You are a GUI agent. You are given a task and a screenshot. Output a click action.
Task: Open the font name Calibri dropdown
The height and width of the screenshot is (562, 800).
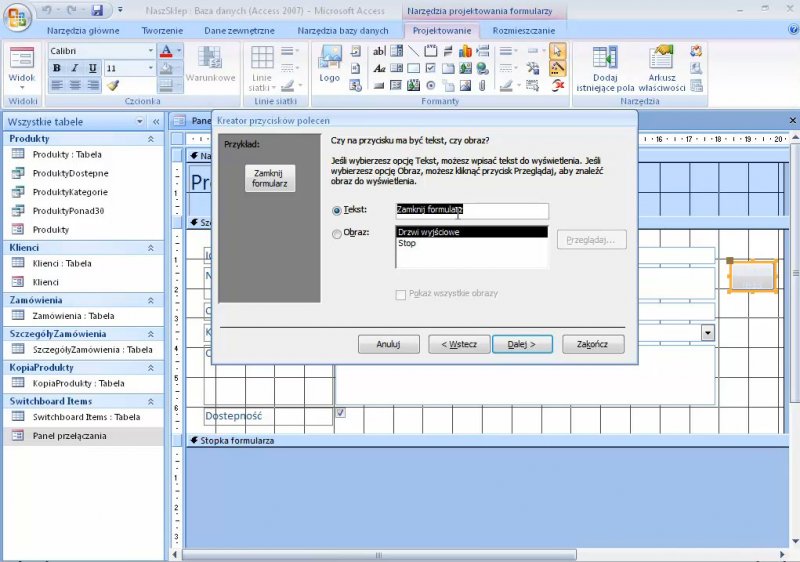(150, 51)
